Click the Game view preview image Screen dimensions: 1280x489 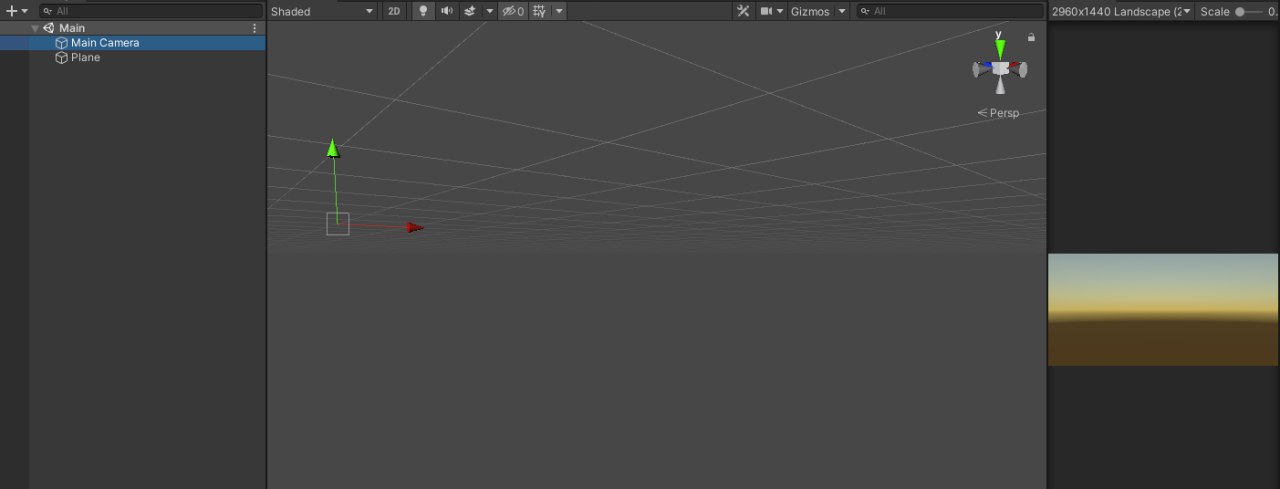pyautogui.click(x=1163, y=309)
